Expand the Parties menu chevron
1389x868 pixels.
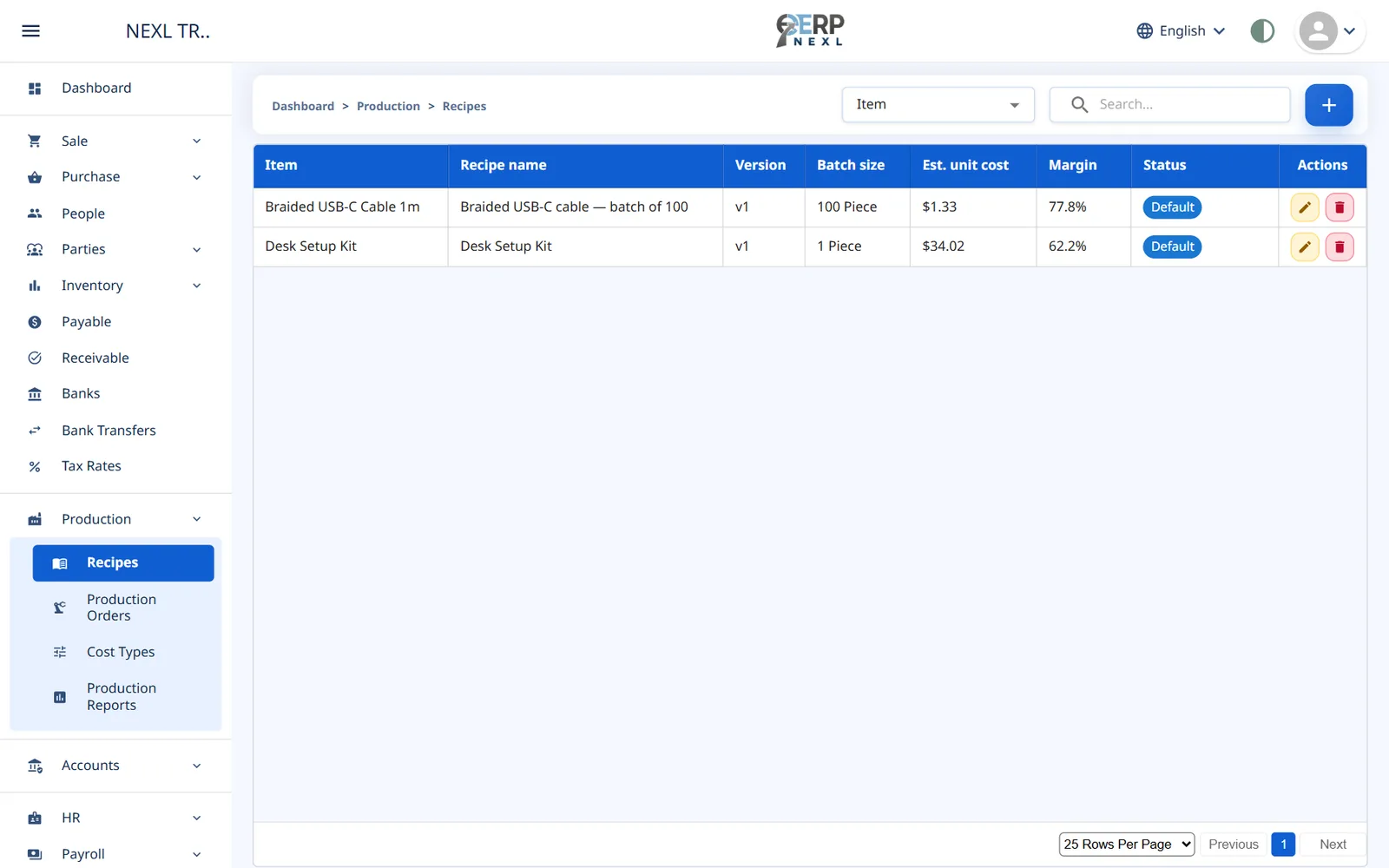[197, 250]
